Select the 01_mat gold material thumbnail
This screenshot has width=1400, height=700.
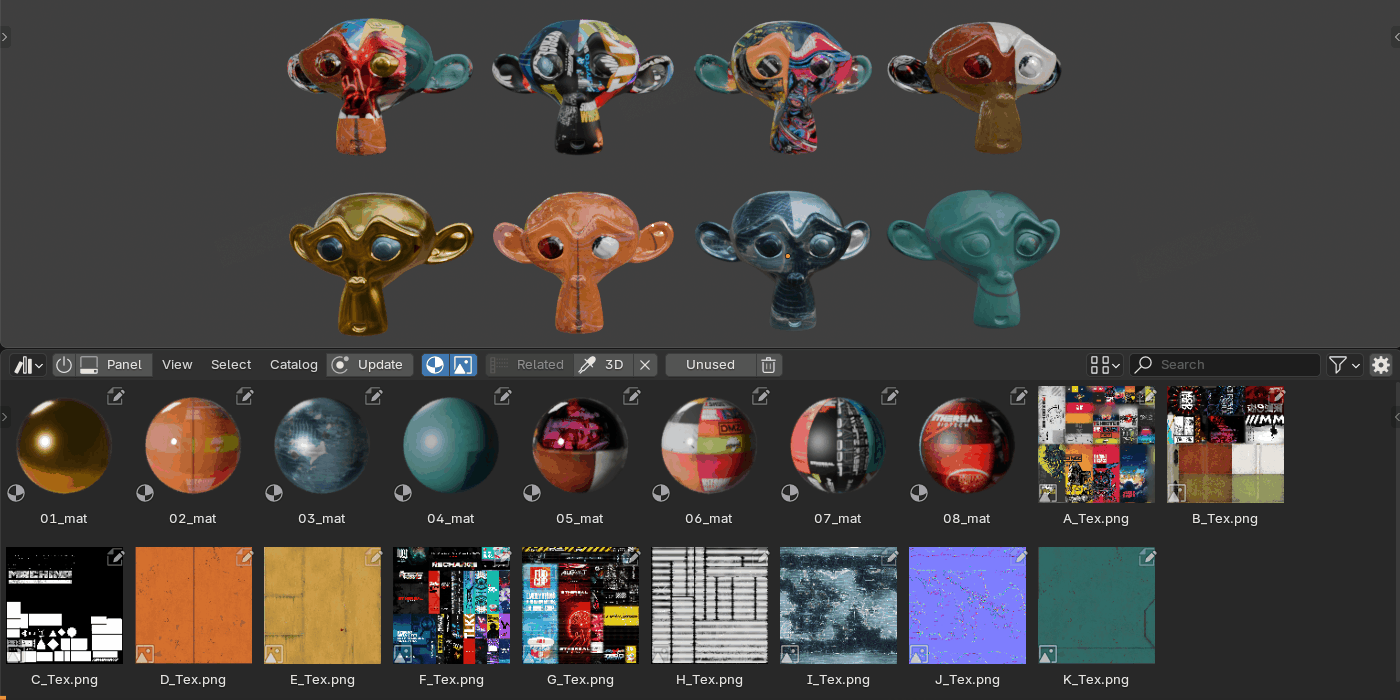pyautogui.click(x=64, y=445)
